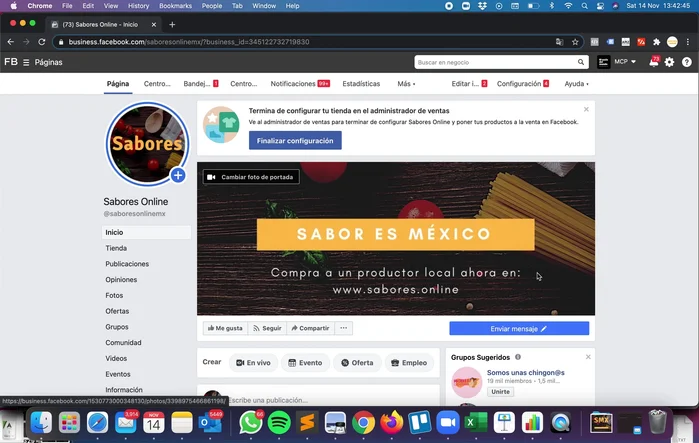Bookmark page with the star icon
This screenshot has width=699, height=443.
(575, 42)
